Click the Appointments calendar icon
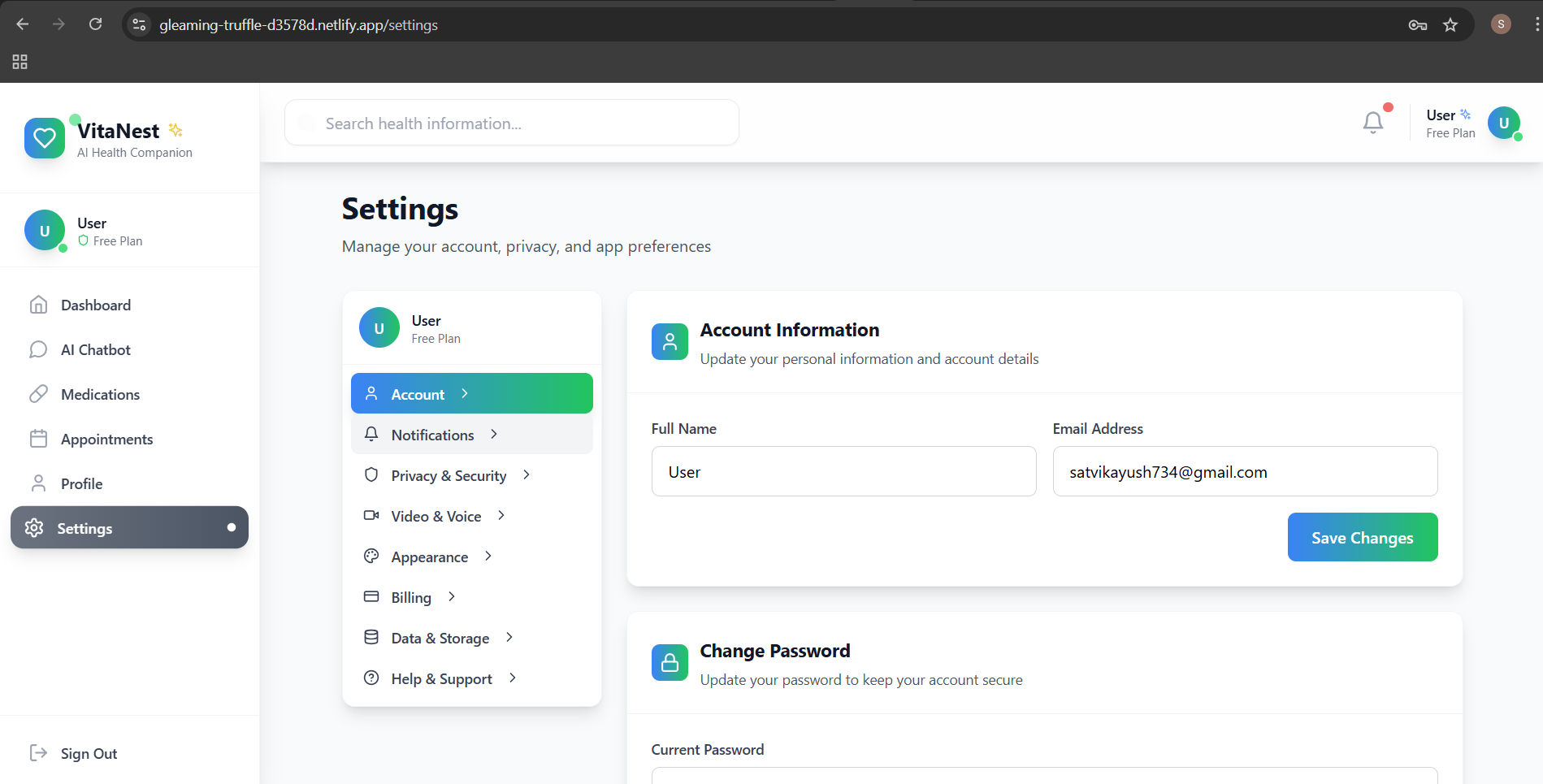This screenshot has height=784, width=1543. pos(38,439)
